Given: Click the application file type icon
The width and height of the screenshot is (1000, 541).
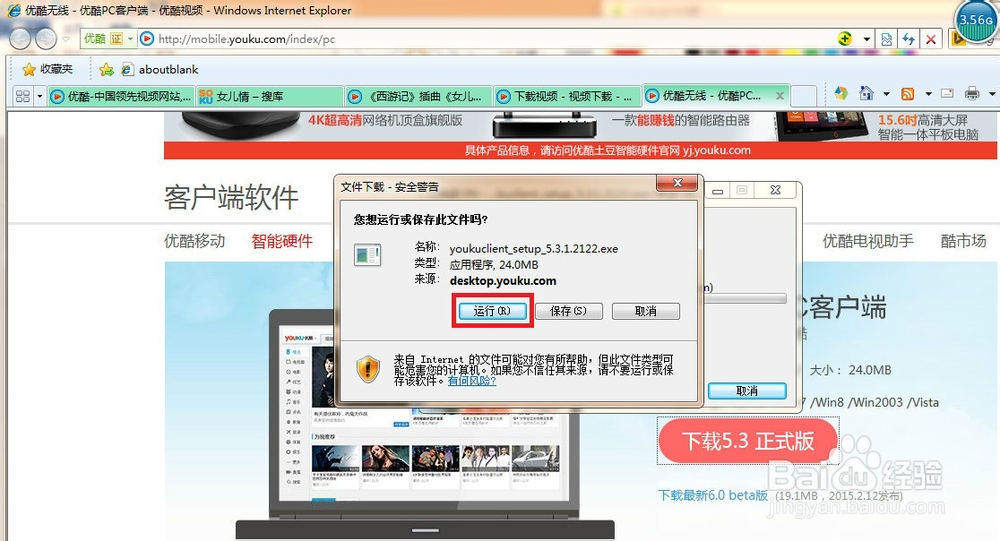Looking at the screenshot, I should (x=368, y=255).
